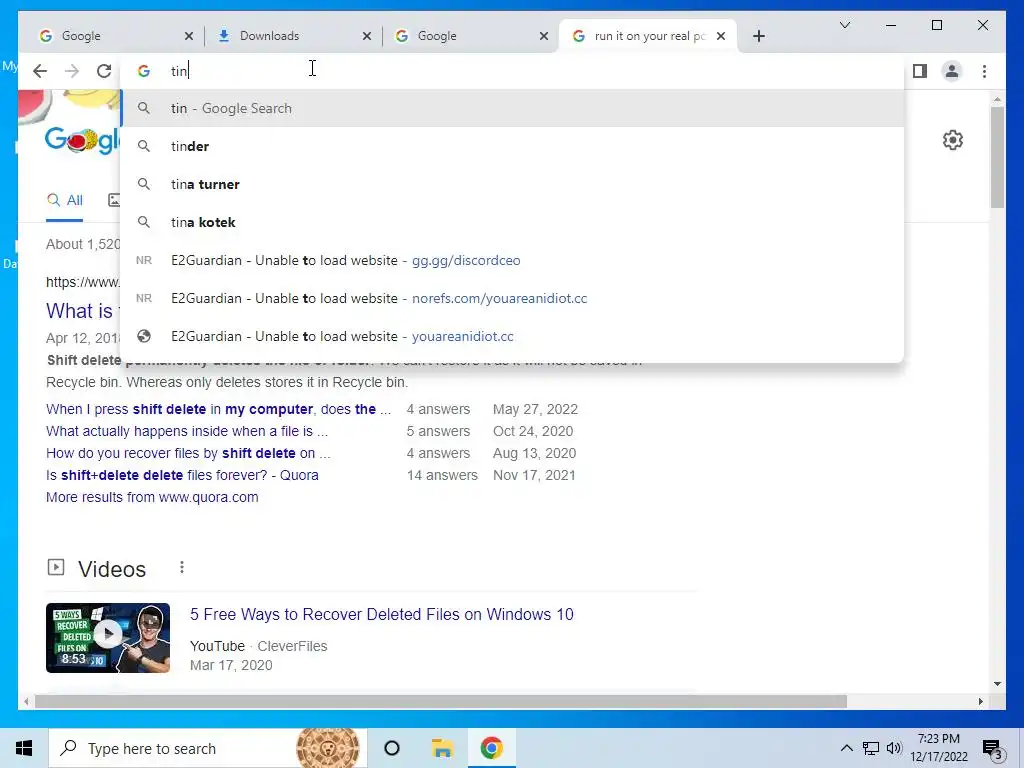Image resolution: width=1024 pixels, height=768 pixels.
Task: Open File Explorer from the taskbar
Action: pos(442,748)
